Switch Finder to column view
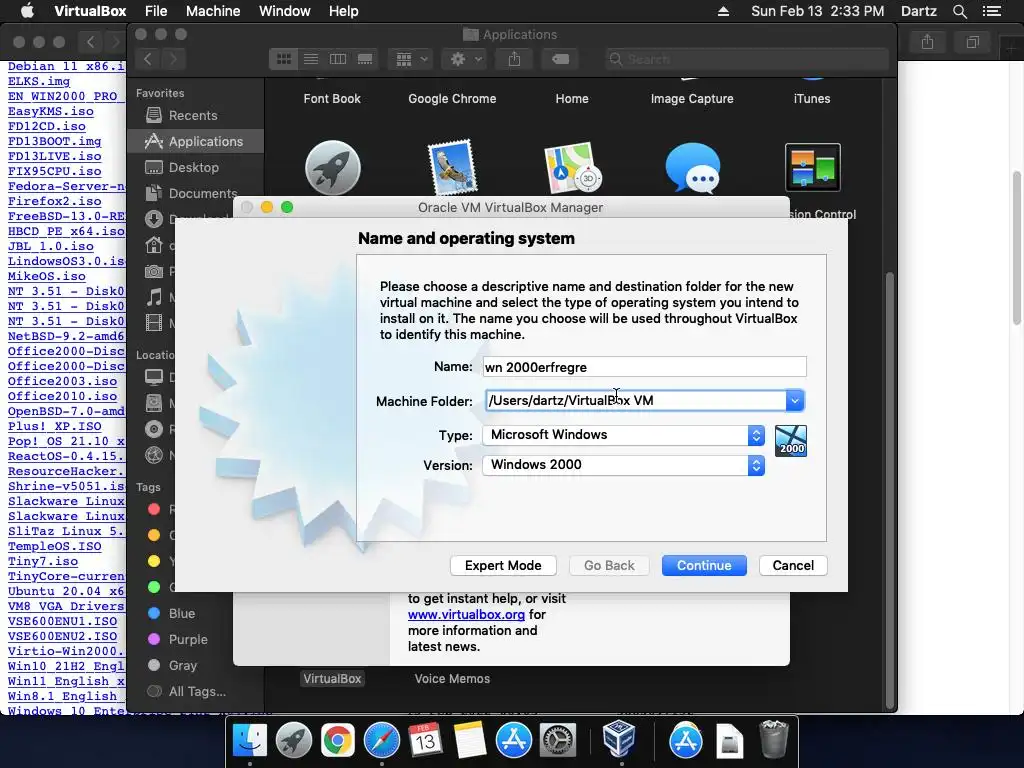 (x=338, y=59)
